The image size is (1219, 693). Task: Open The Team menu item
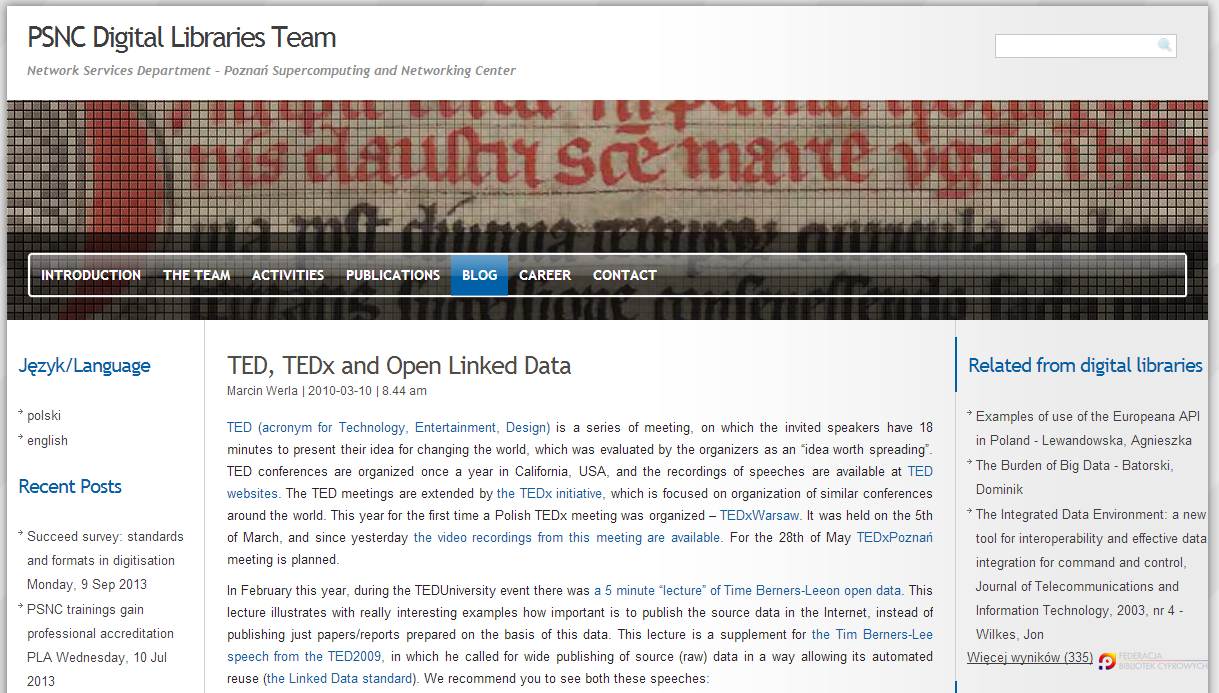(197, 275)
